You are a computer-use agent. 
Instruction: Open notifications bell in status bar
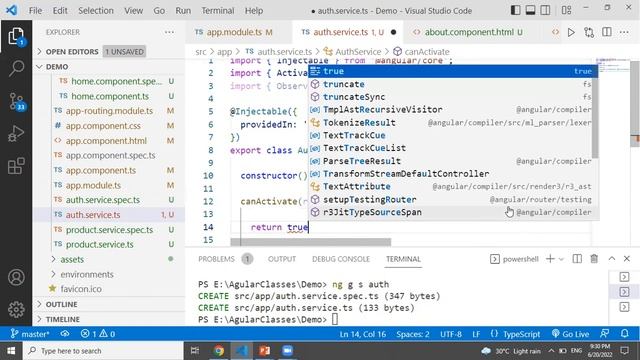click(625, 334)
